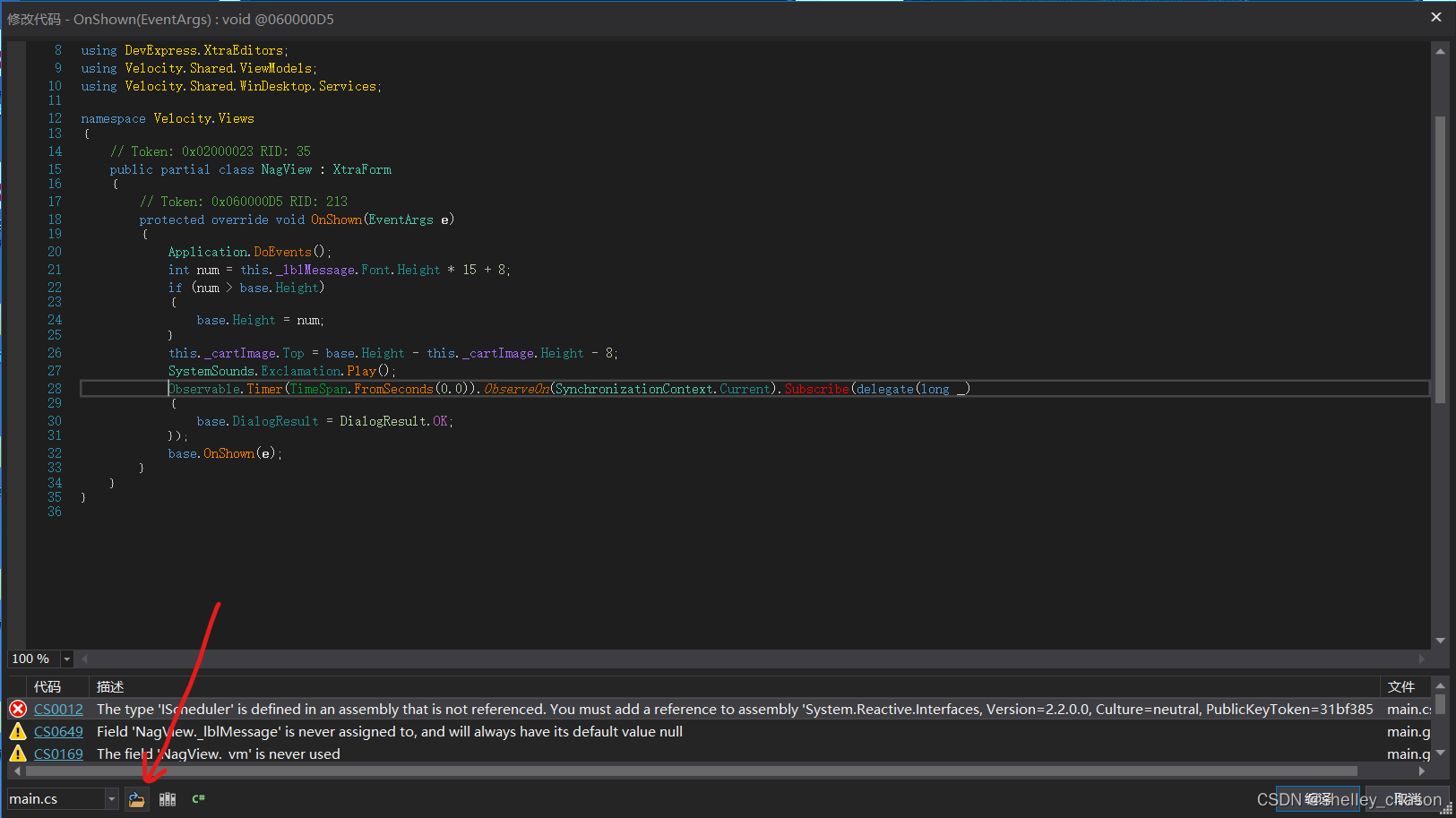This screenshot has height=818, width=1456.
Task: Click the GAC assembly books icon
Action: [x=168, y=799]
